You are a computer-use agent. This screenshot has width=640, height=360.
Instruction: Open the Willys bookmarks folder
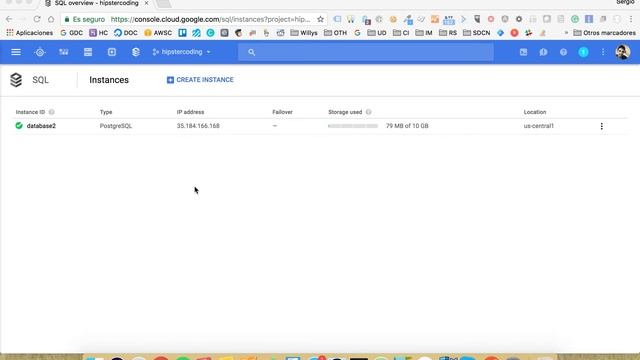(x=304, y=33)
